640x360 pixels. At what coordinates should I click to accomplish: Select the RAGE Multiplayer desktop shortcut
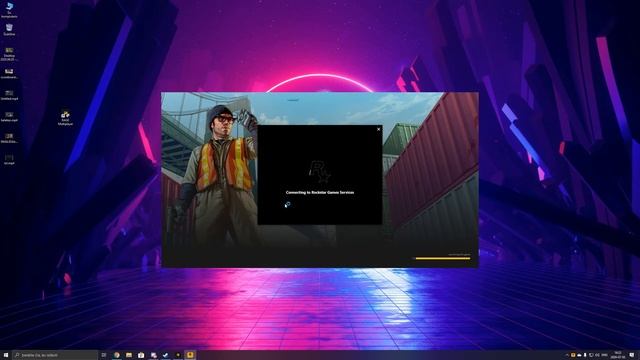pyautogui.click(x=65, y=118)
